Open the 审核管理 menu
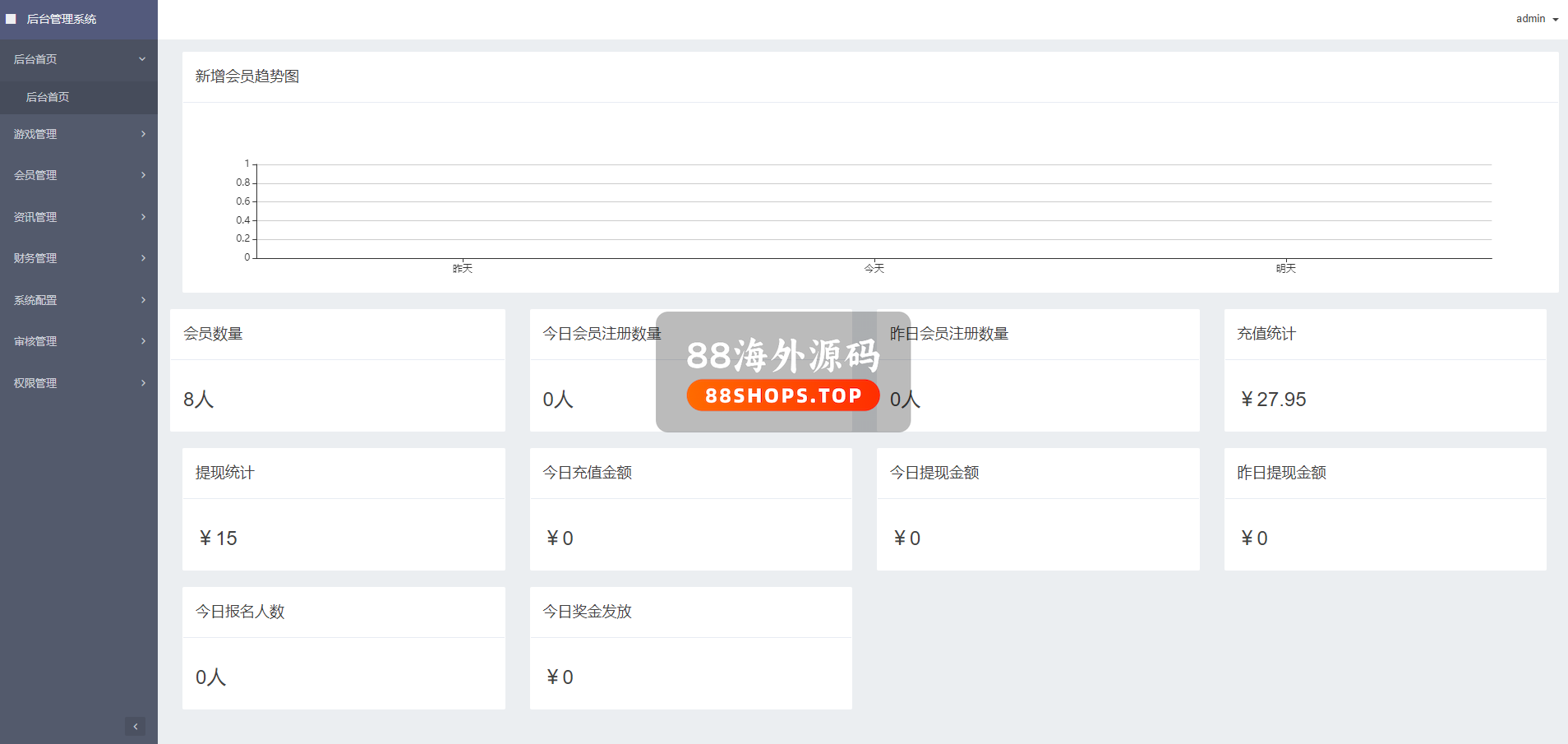Viewport: 1568px width, 744px height. (x=35, y=341)
